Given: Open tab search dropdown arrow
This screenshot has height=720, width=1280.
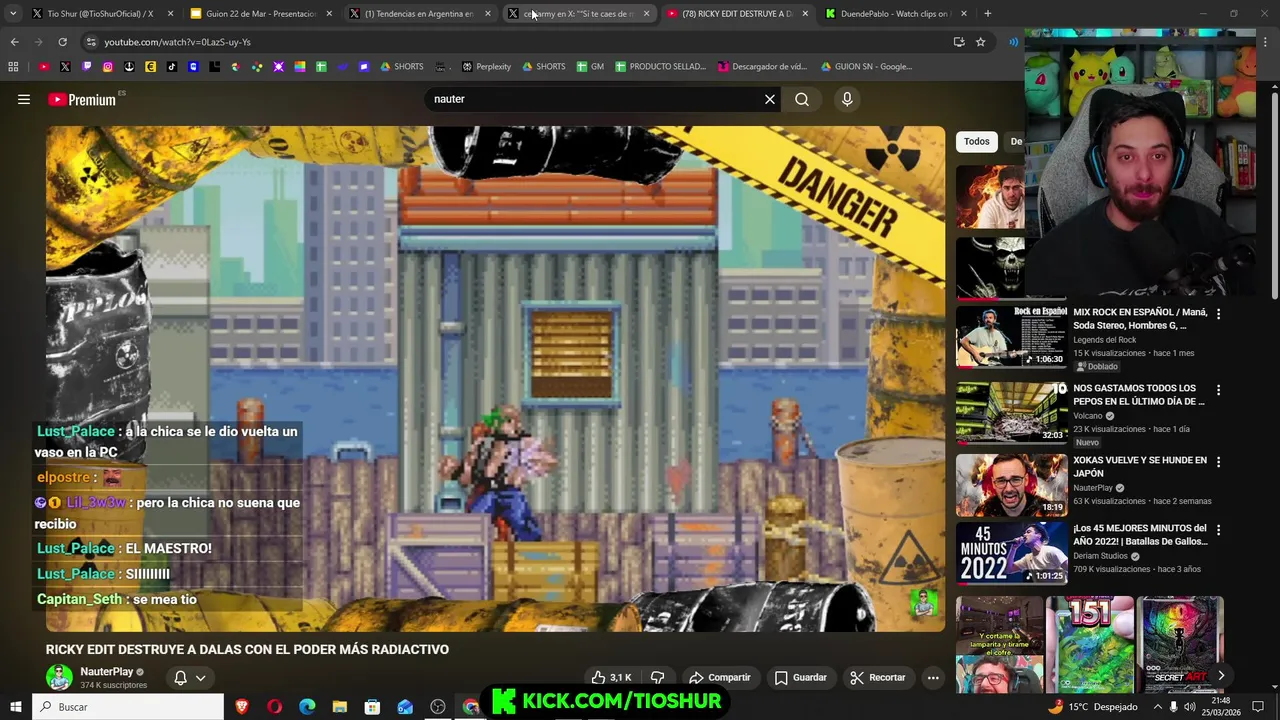Looking at the screenshot, I should point(12,14).
